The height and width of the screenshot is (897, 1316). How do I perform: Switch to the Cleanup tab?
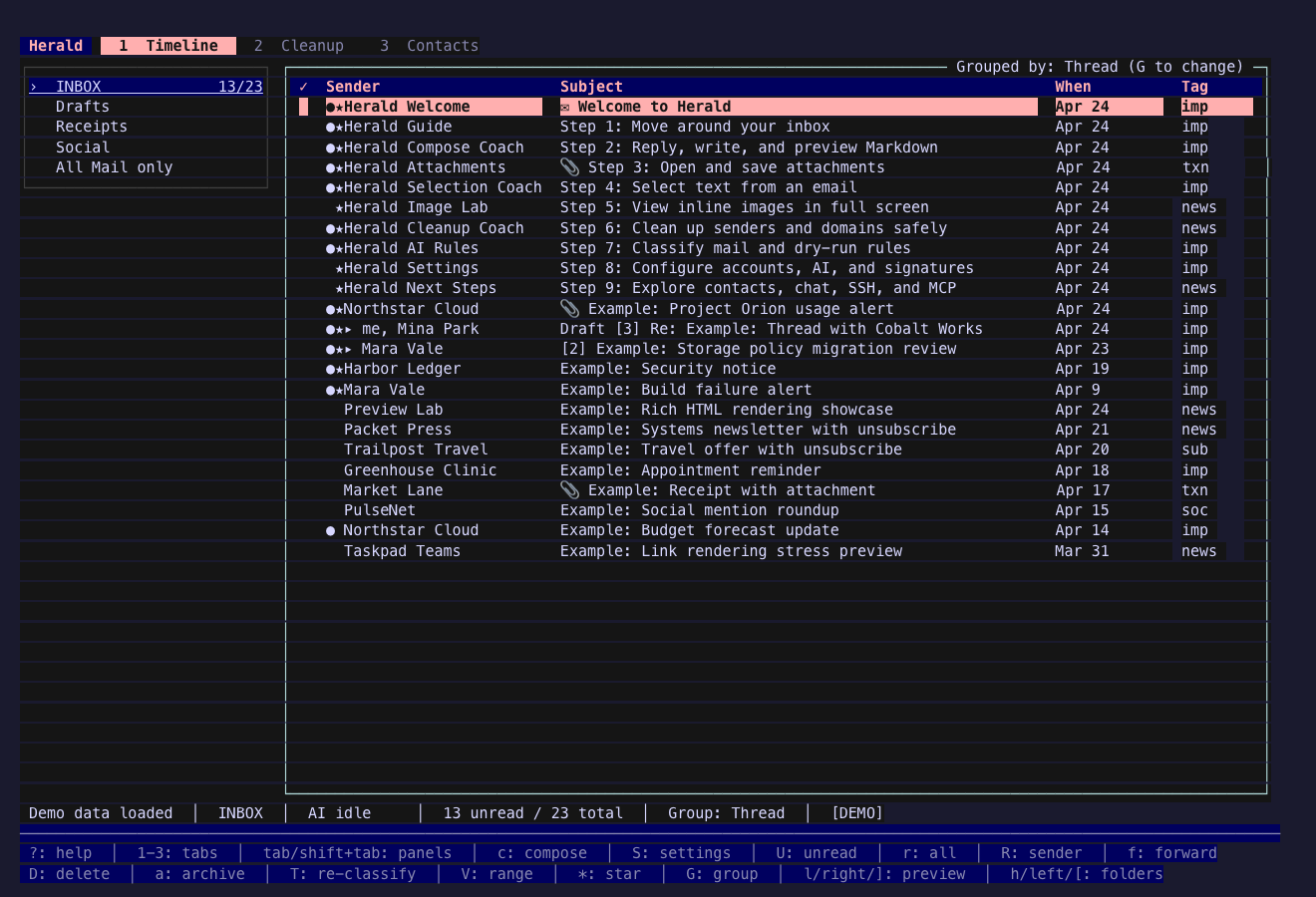click(299, 46)
